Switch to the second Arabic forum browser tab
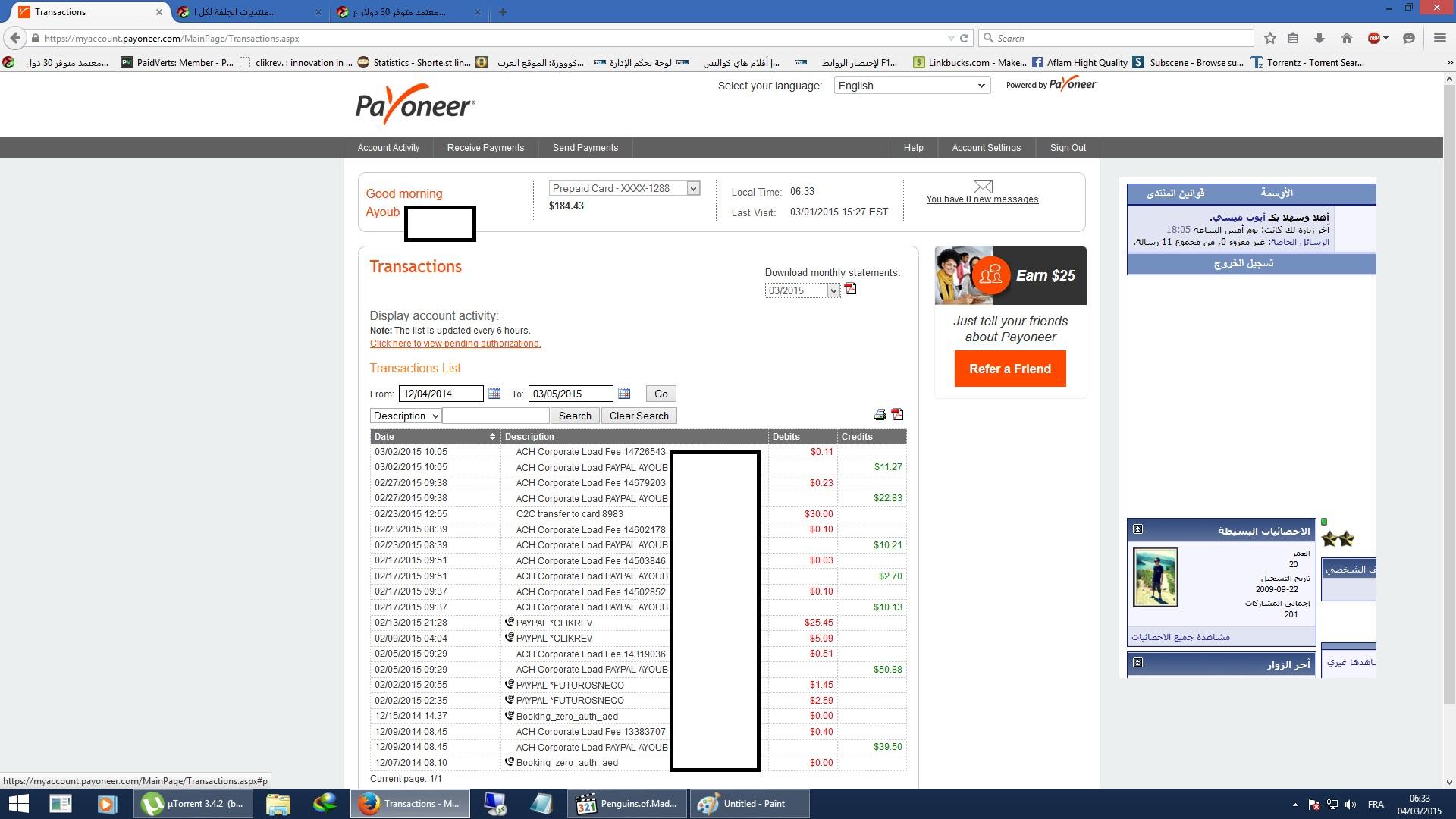 coord(248,12)
